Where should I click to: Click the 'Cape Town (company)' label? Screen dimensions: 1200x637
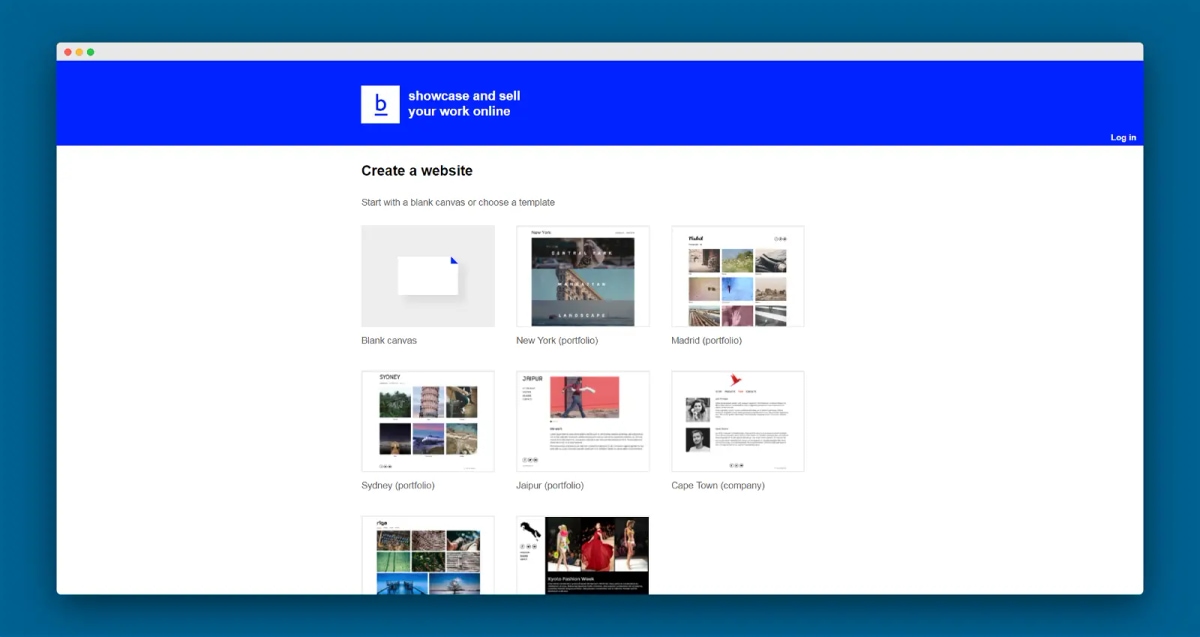[718, 486]
